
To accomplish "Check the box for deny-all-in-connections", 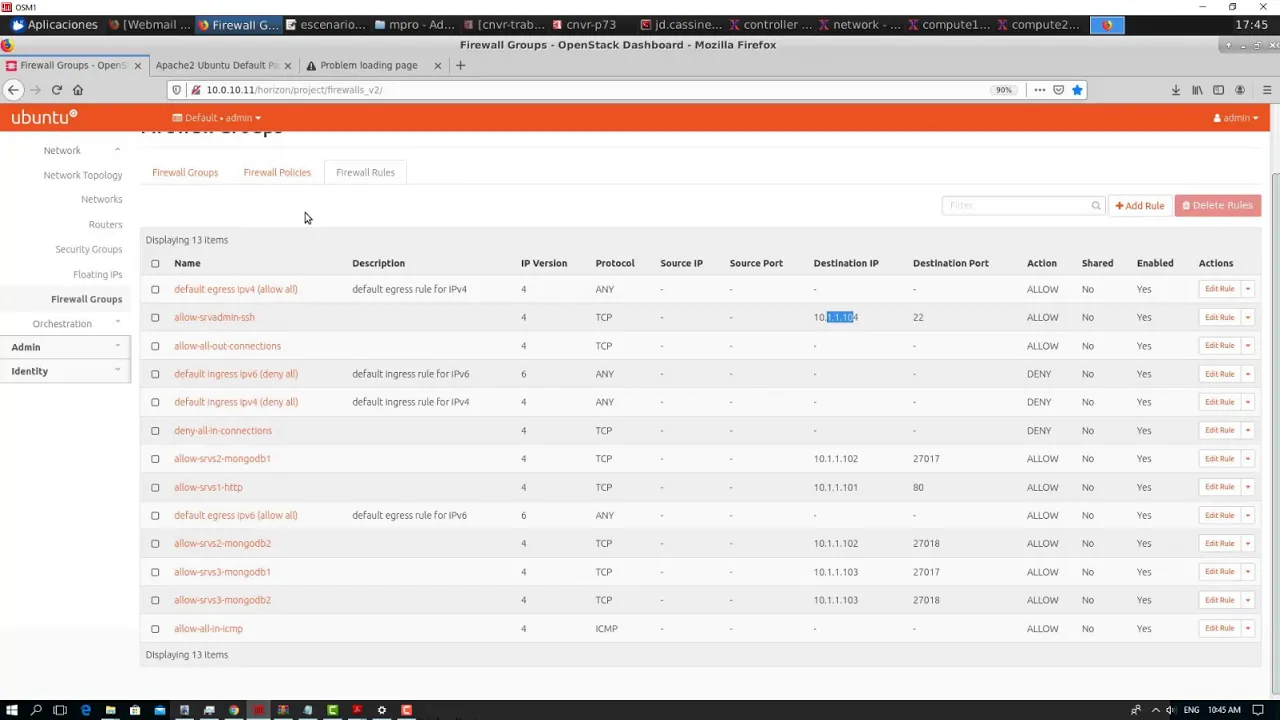I will click(x=155, y=431).
